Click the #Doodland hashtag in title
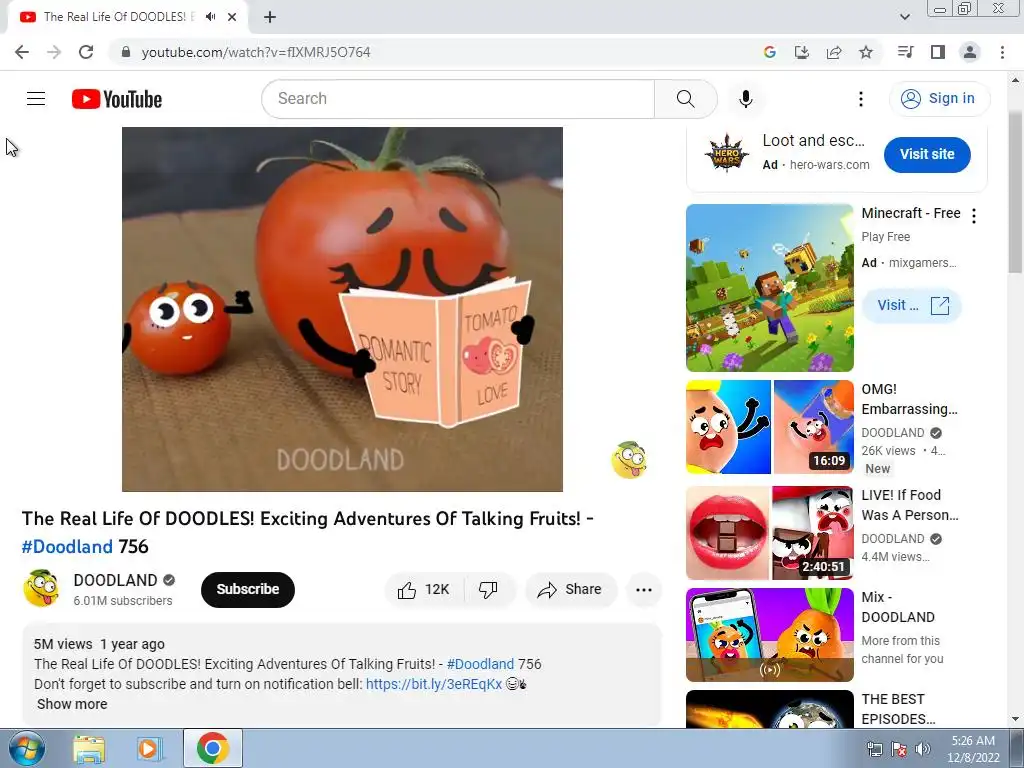The height and width of the screenshot is (768, 1024). (x=67, y=547)
